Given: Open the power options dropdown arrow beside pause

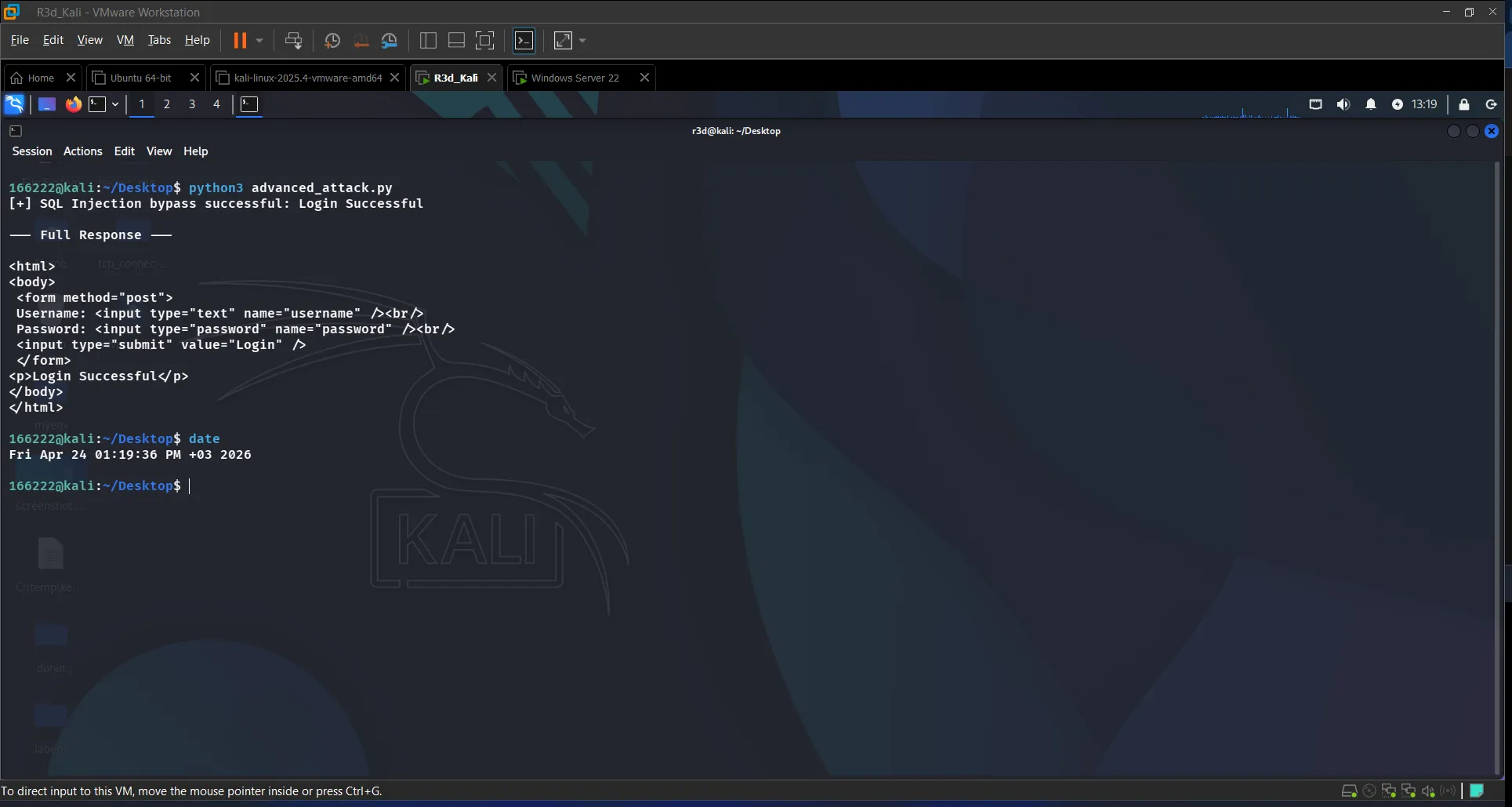Looking at the screenshot, I should (x=259, y=40).
